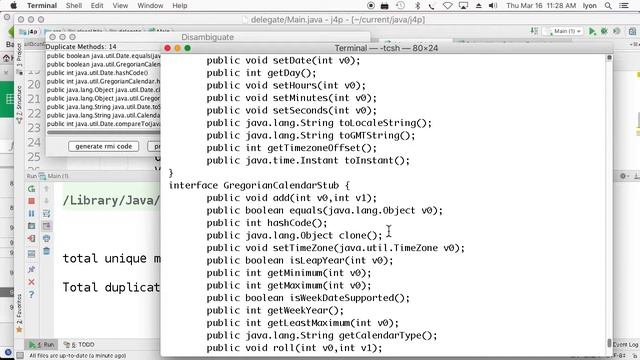This screenshot has height=360, width=640.
Task: Click the volume icon in menu bar
Action: click(x=493, y=6)
